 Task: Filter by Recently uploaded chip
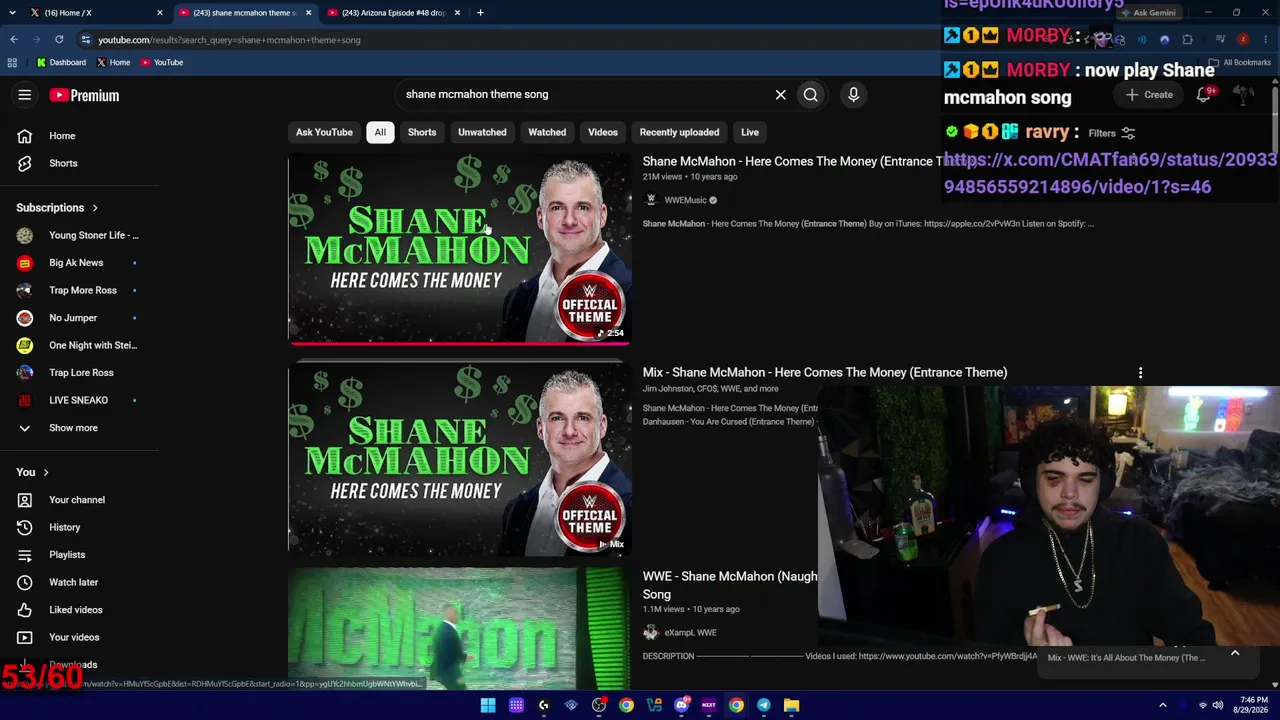[x=679, y=132]
